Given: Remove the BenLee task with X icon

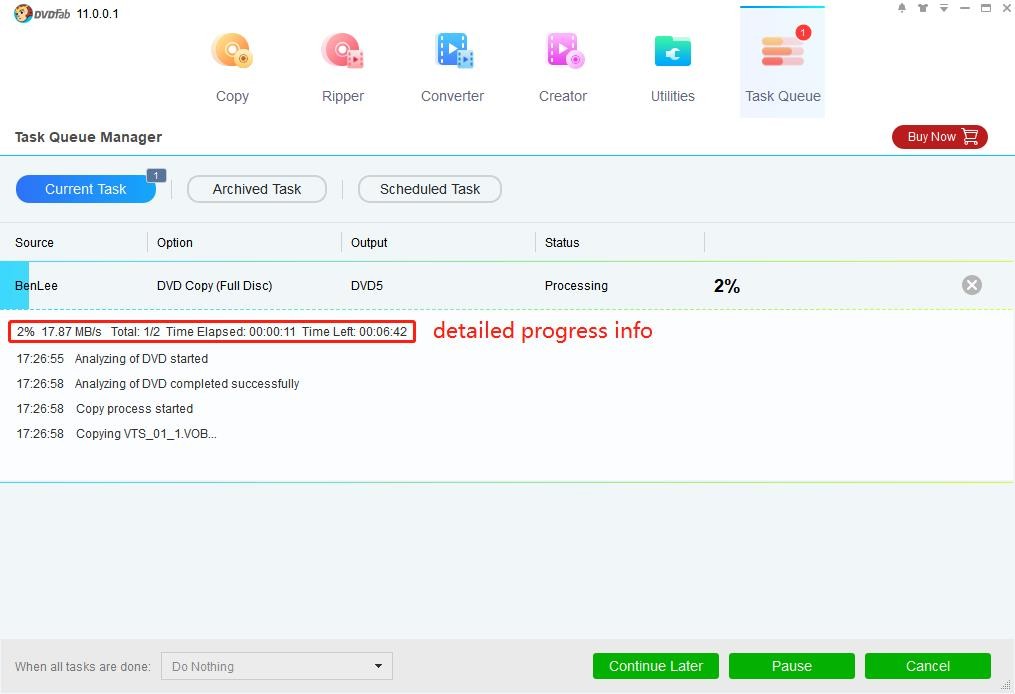Looking at the screenshot, I should coord(971,285).
